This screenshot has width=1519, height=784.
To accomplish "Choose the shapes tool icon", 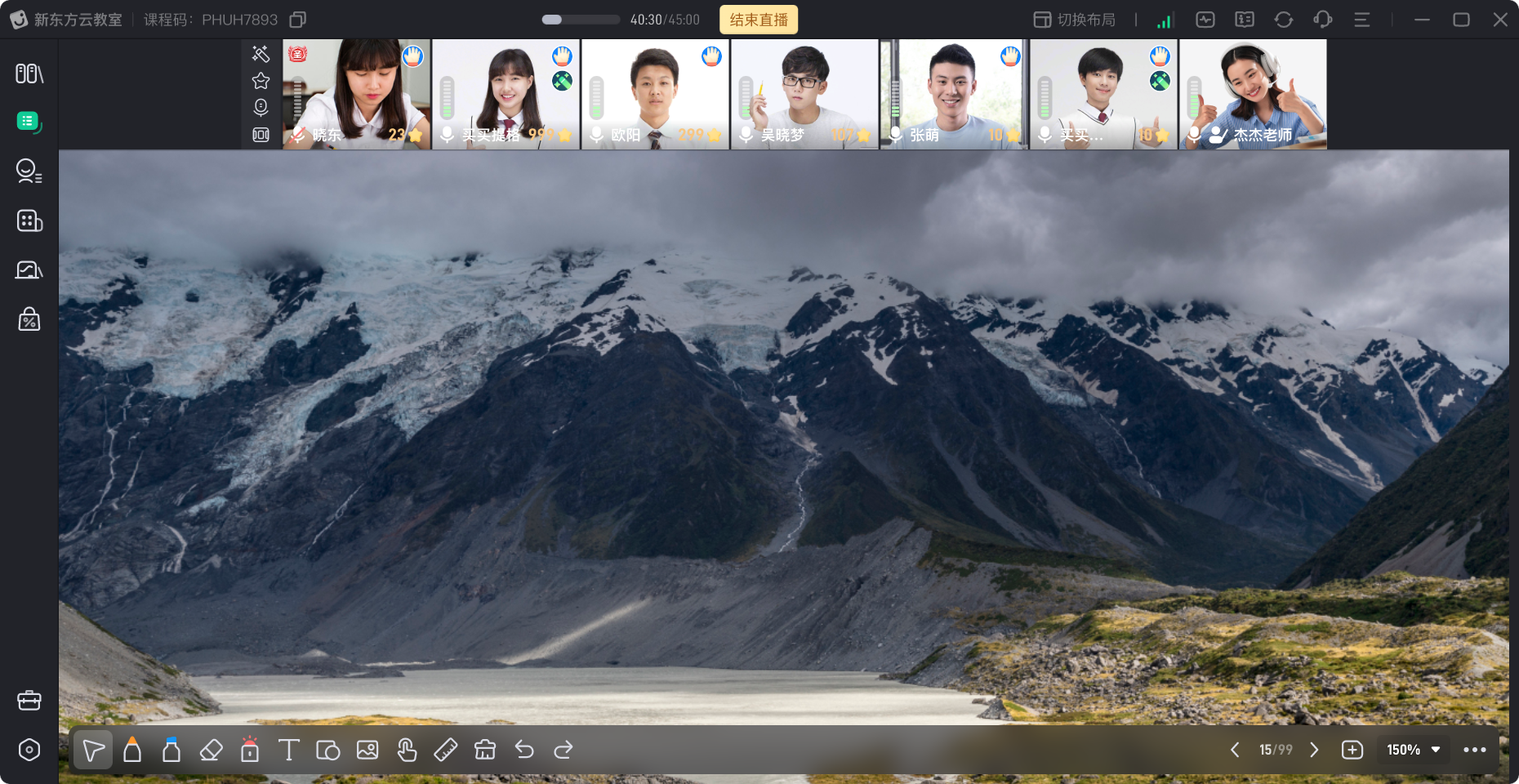I will (327, 750).
